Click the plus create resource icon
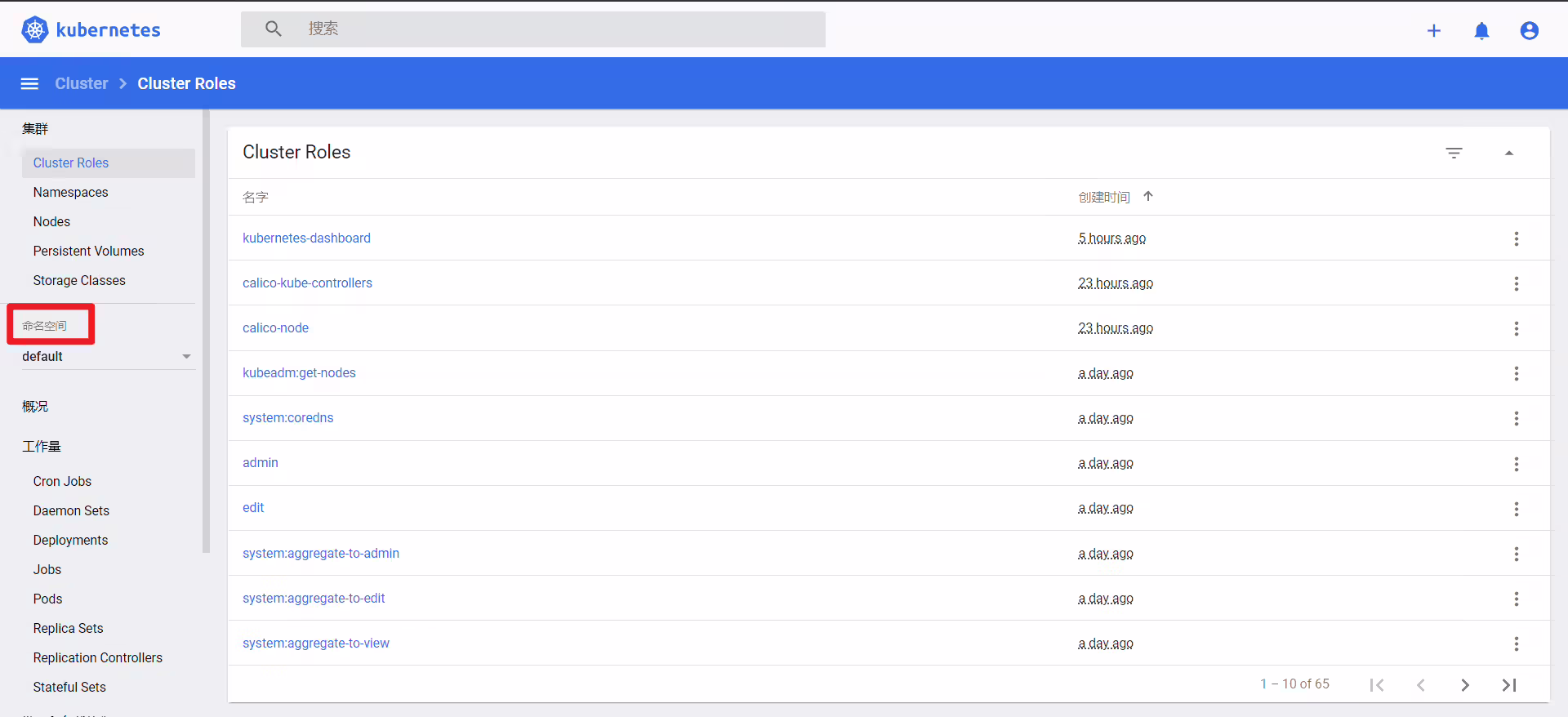This screenshot has width=1568, height=717. [x=1434, y=31]
